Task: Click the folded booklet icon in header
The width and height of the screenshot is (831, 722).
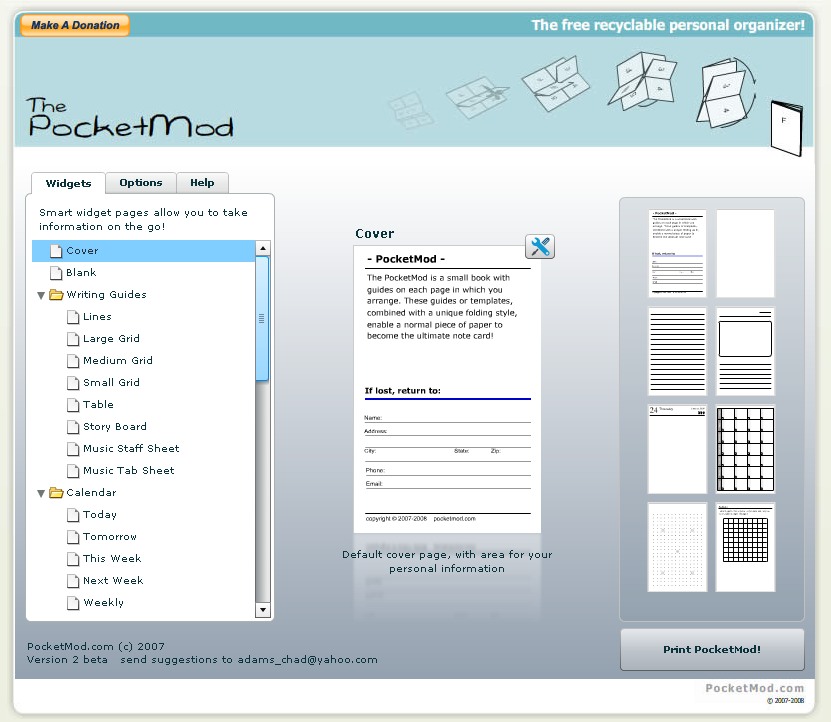Action: point(786,128)
